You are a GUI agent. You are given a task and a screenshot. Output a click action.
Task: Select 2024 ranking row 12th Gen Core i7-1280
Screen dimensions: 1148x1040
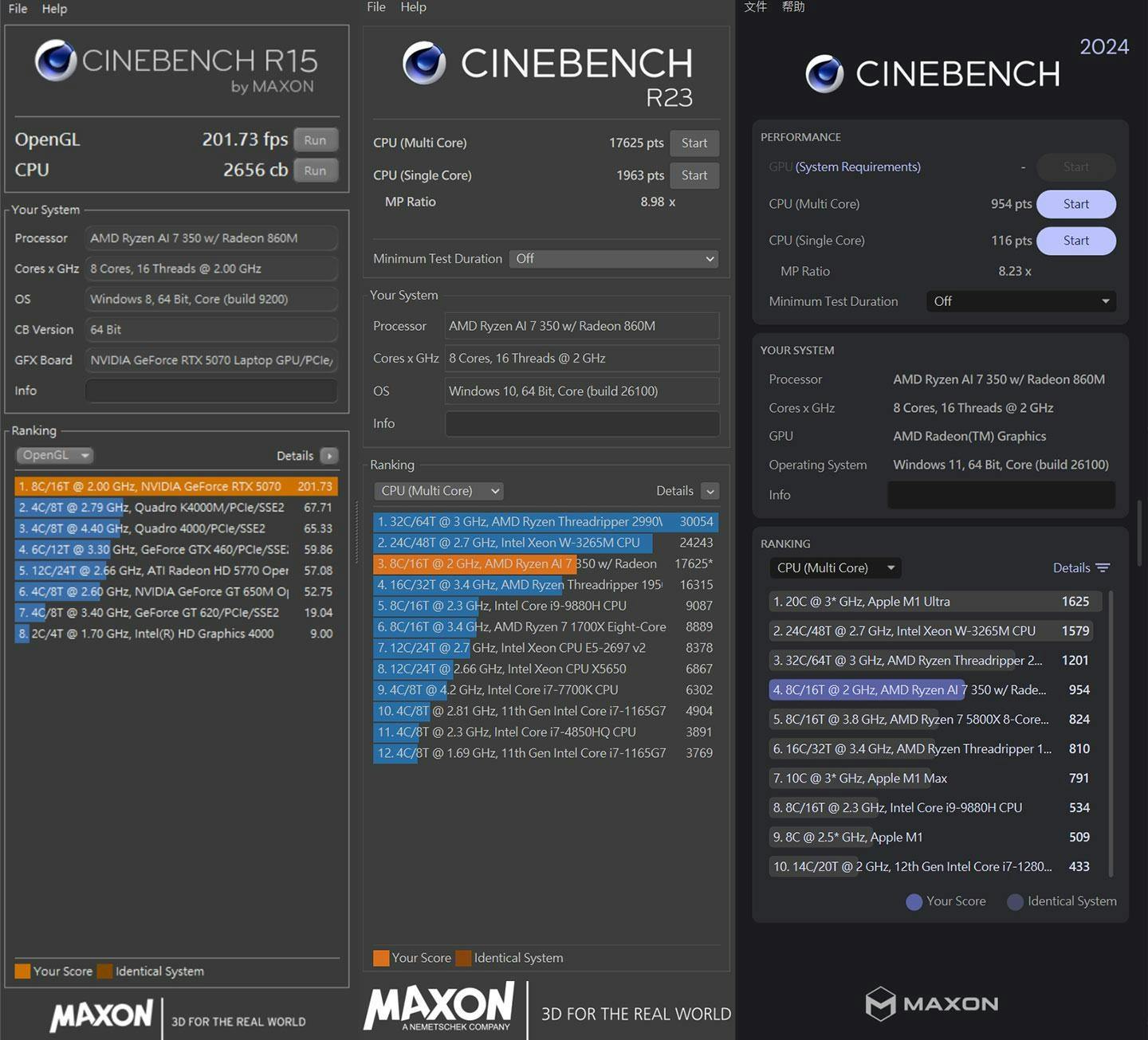click(x=935, y=867)
